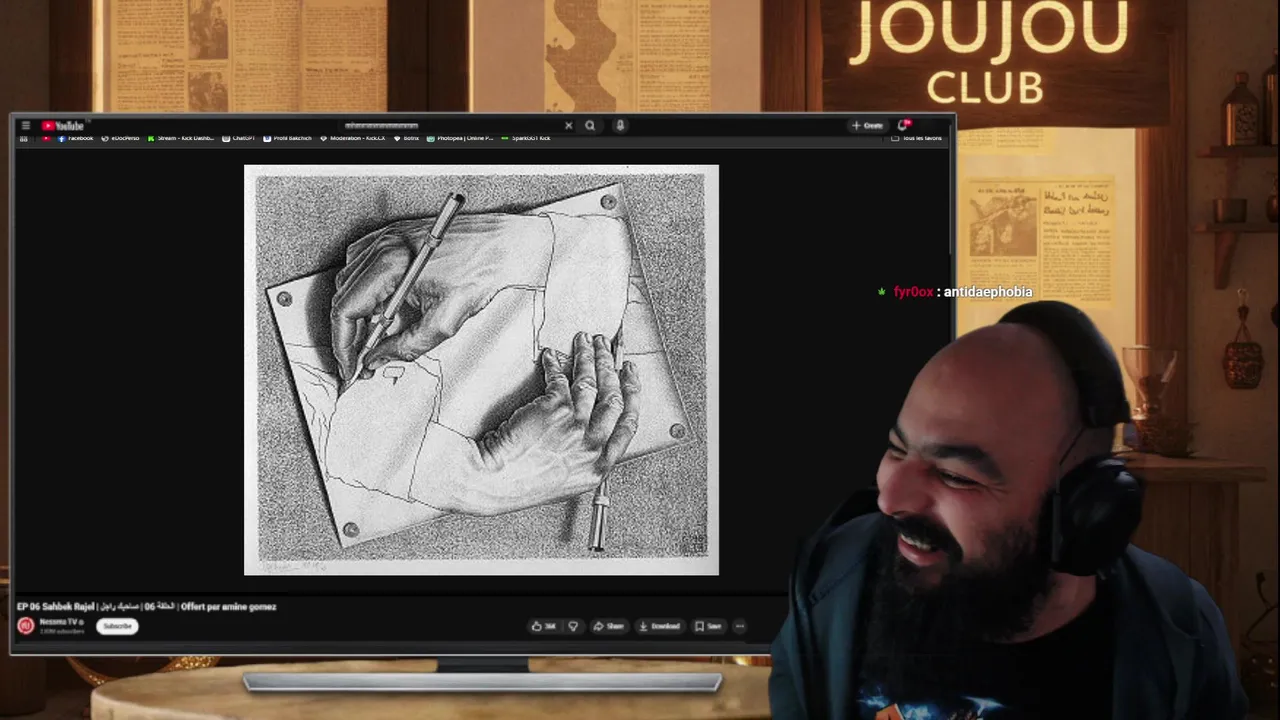Open the ChatGPT bookmark
The height and width of the screenshot is (720, 1280).
click(239, 138)
